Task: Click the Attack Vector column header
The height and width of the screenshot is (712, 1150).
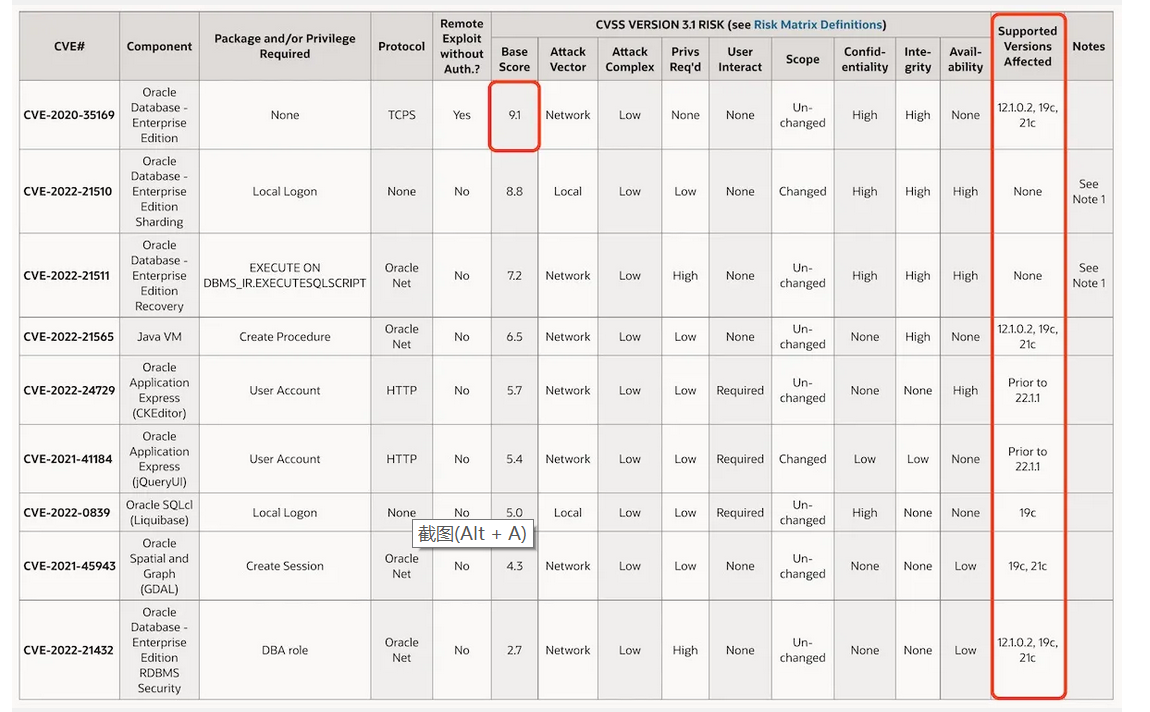Action: pos(568,59)
